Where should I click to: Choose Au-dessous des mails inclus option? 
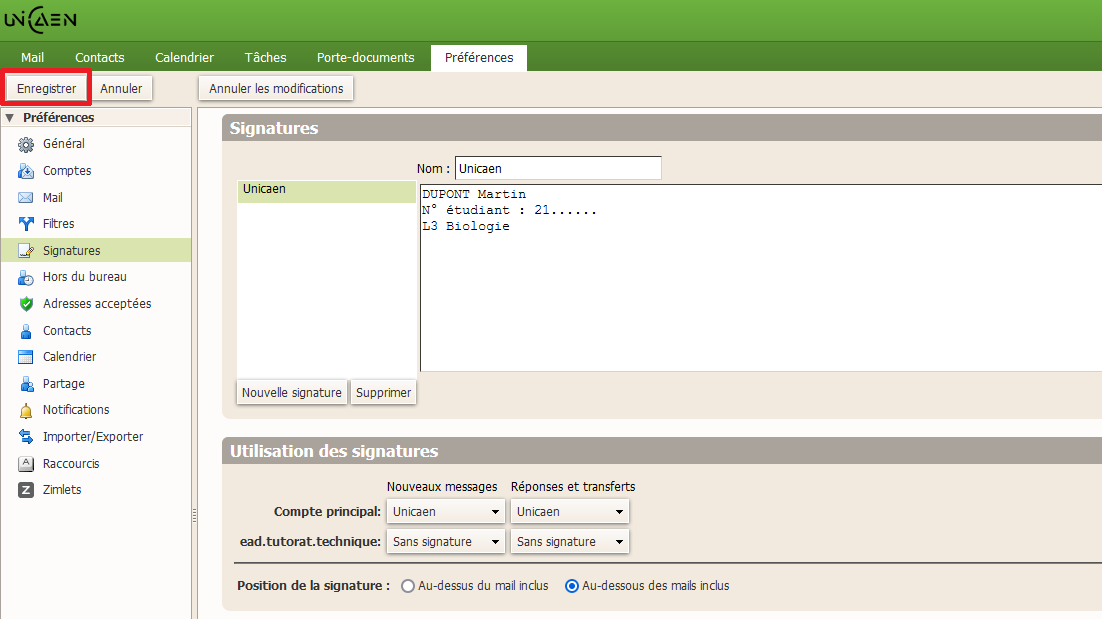click(x=572, y=586)
